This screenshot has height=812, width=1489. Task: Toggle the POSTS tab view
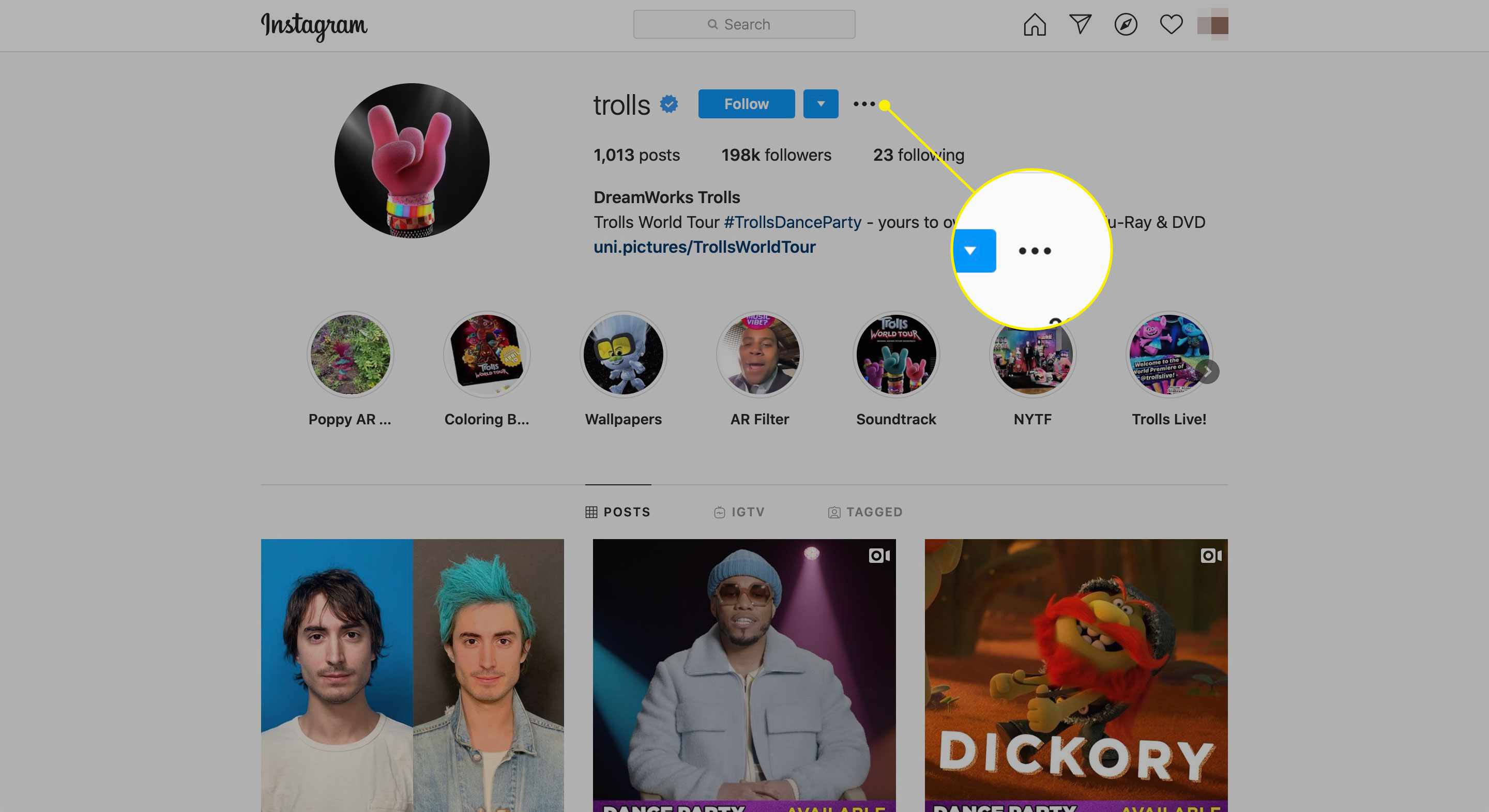(x=617, y=511)
